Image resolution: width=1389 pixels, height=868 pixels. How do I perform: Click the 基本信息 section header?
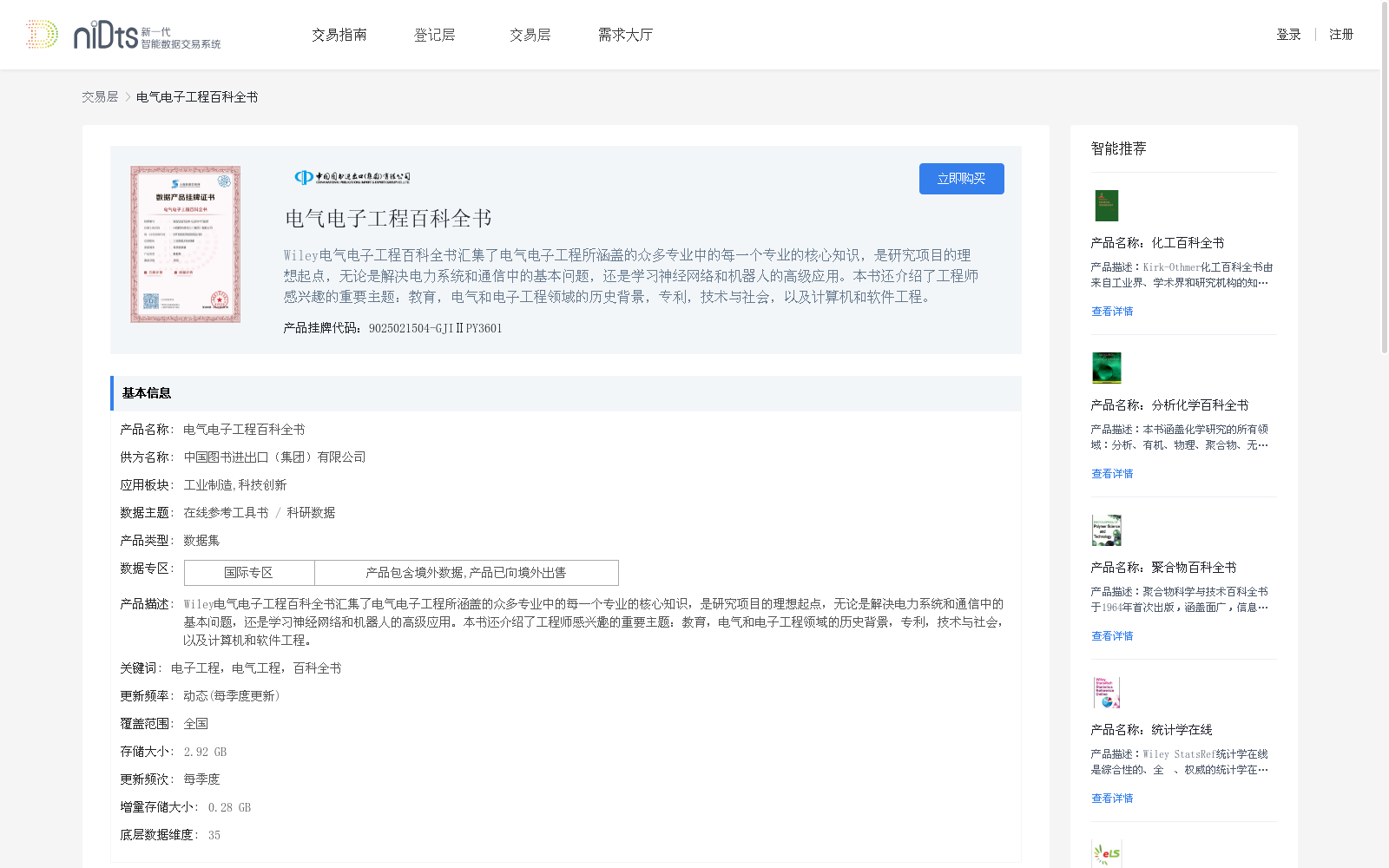click(x=566, y=393)
